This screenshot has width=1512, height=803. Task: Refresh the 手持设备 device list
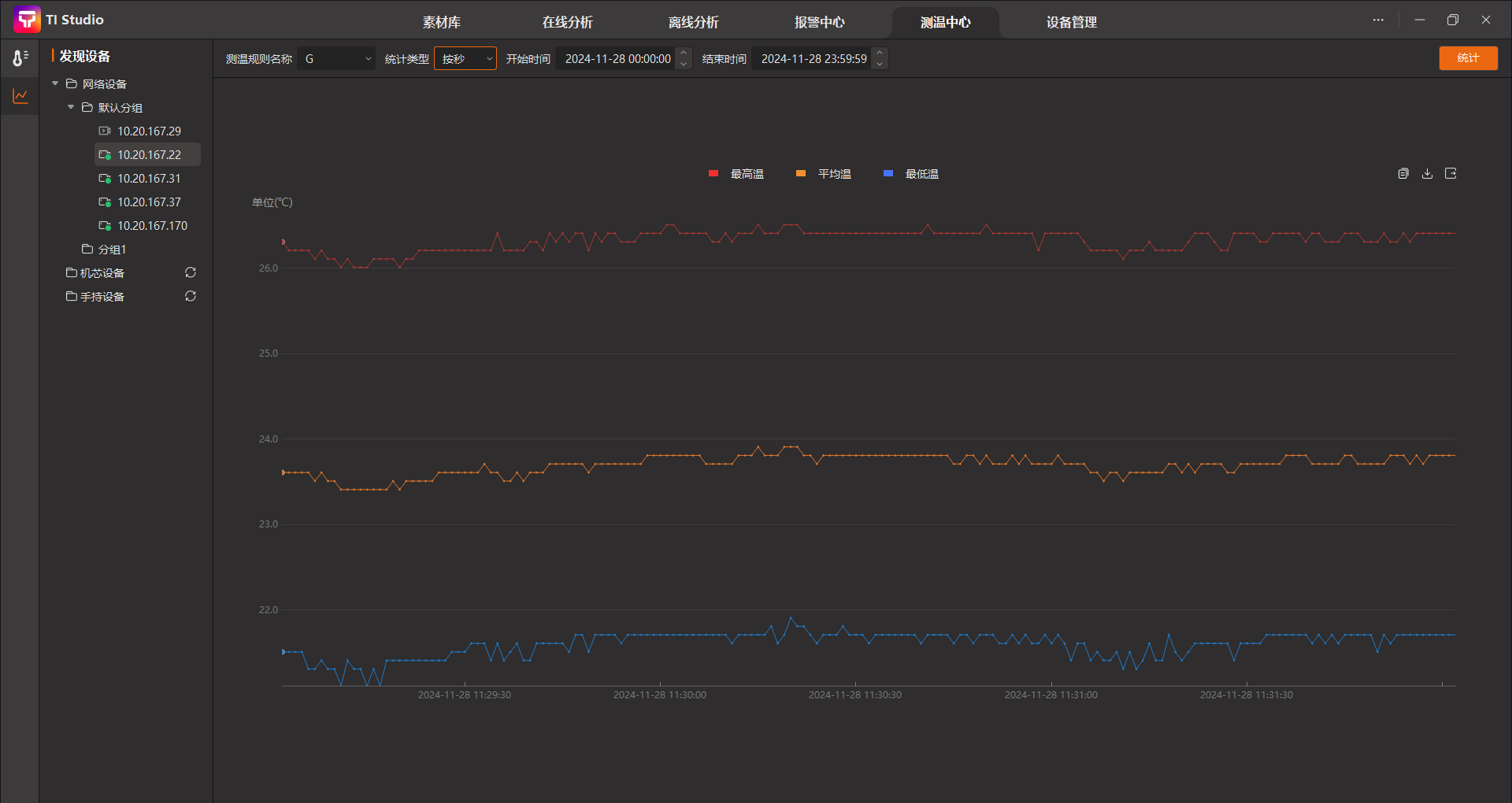pyautogui.click(x=191, y=296)
